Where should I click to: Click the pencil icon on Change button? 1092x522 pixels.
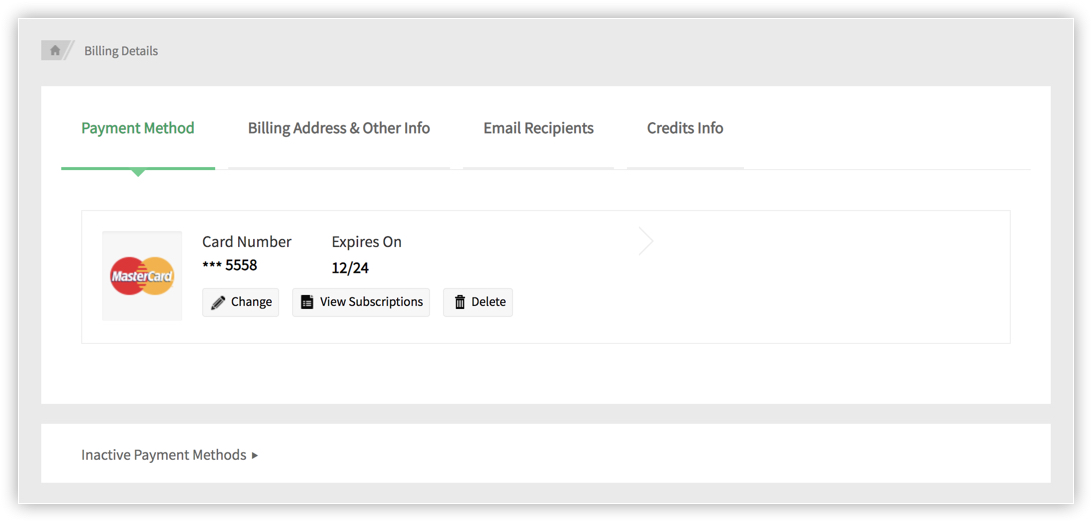pyautogui.click(x=218, y=303)
